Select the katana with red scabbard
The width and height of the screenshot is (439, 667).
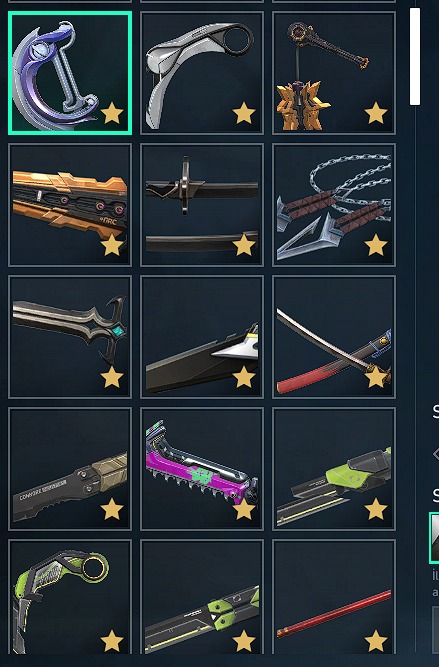click(x=334, y=337)
